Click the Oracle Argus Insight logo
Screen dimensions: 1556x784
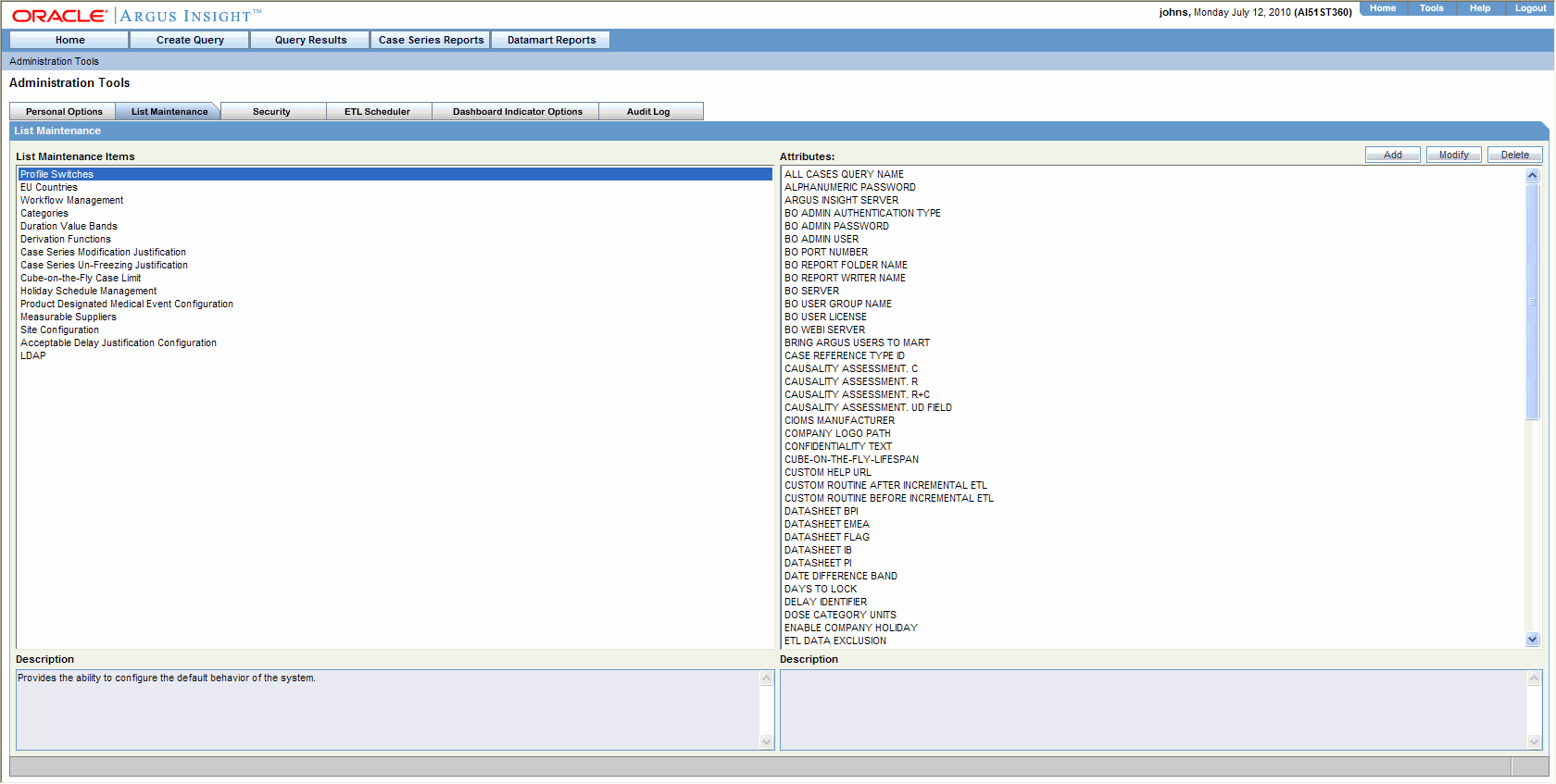click(136, 16)
